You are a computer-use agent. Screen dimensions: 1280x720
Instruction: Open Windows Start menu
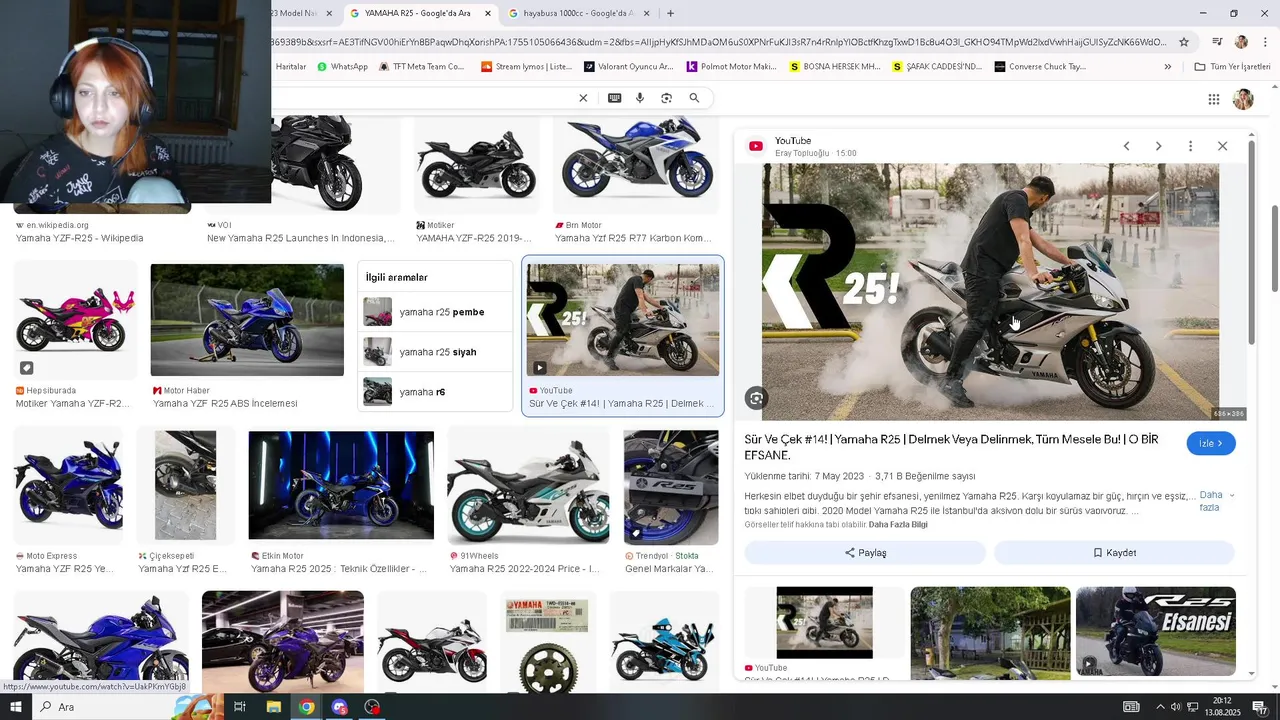click(15, 707)
